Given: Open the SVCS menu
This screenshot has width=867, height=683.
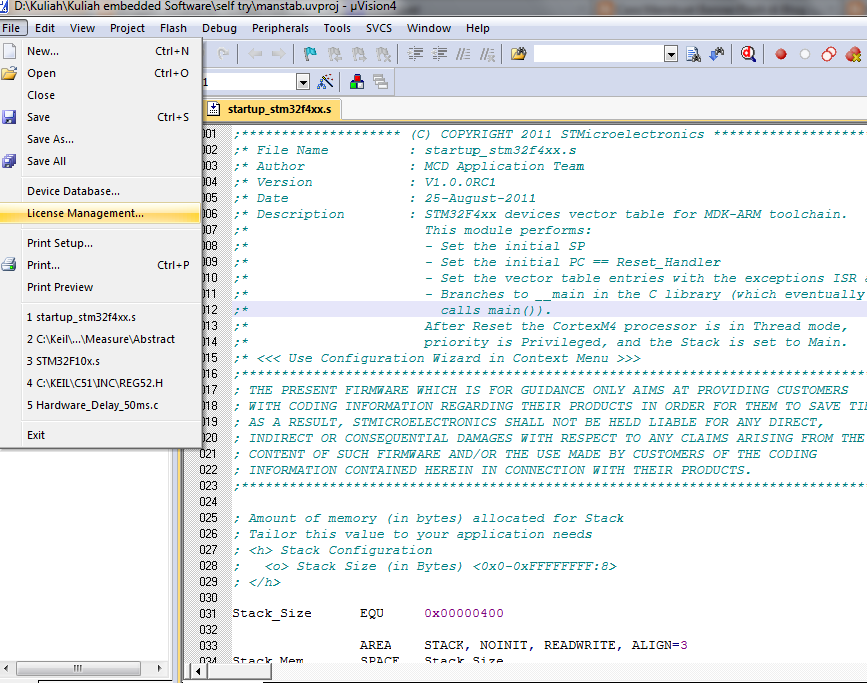Looking at the screenshot, I should tap(379, 28).
